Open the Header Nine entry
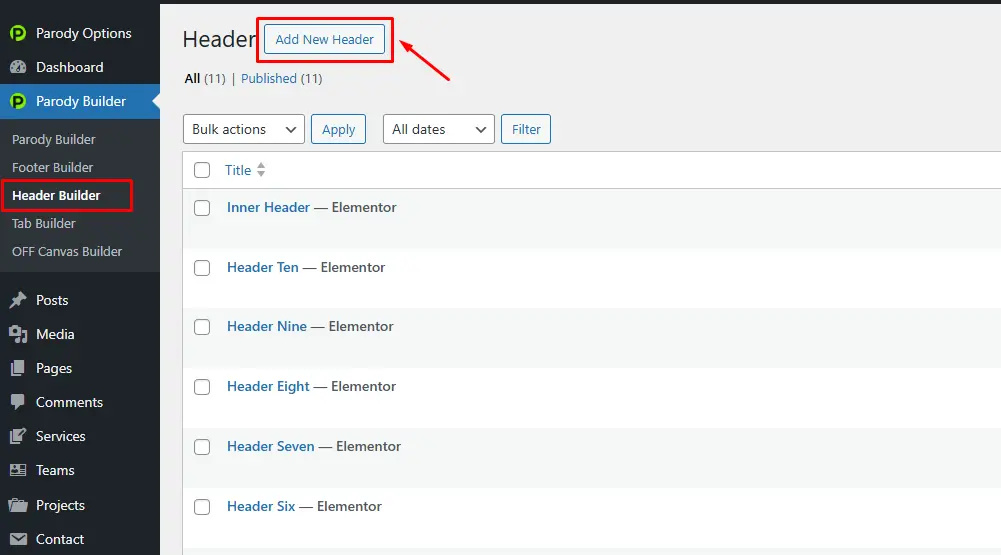The image size is (1001, 555). tap(267, 326)
